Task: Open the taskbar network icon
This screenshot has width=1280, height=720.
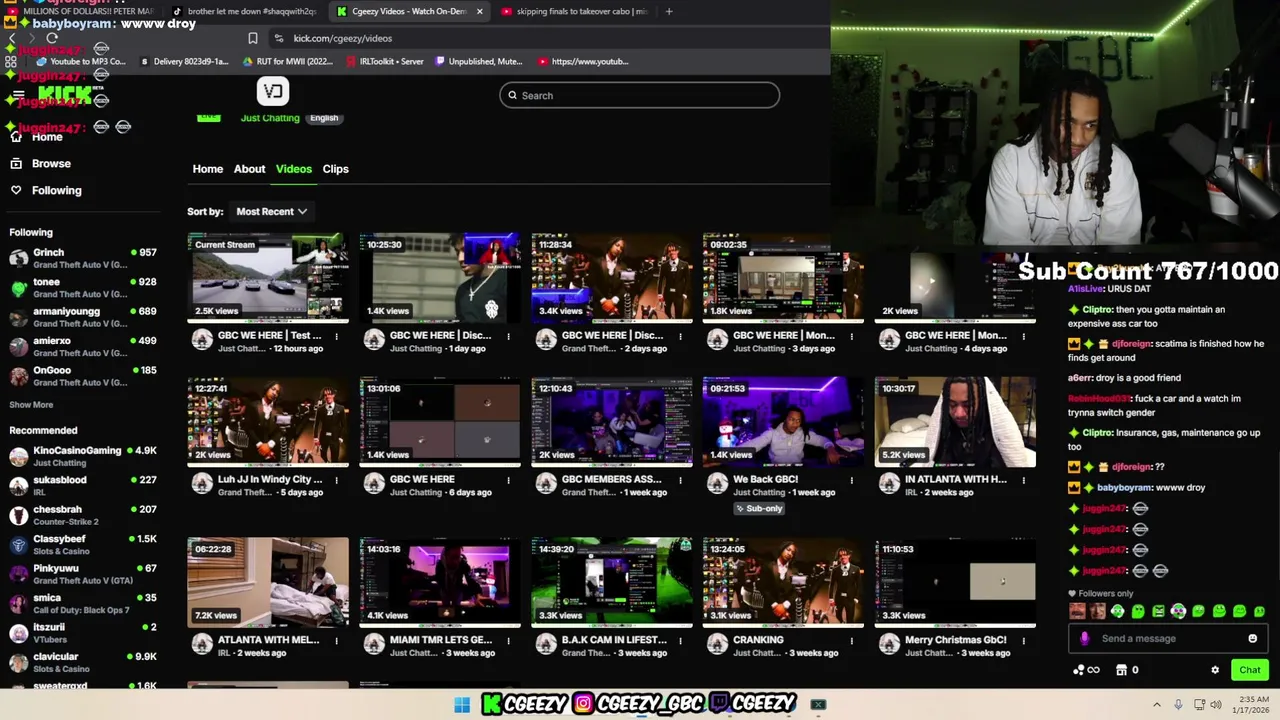Action: (x=1199, y=705)
